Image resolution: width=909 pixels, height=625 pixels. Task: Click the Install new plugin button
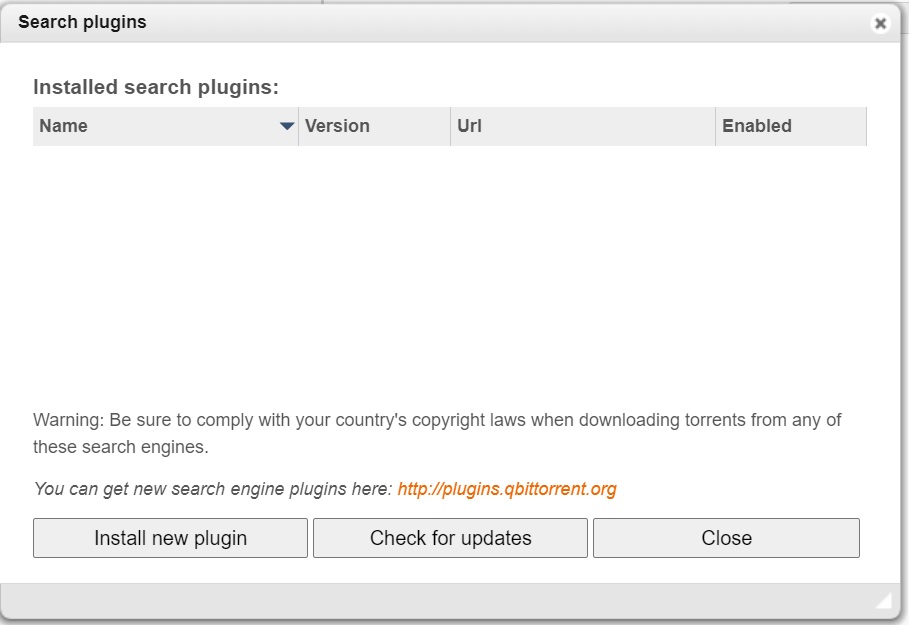170,538
